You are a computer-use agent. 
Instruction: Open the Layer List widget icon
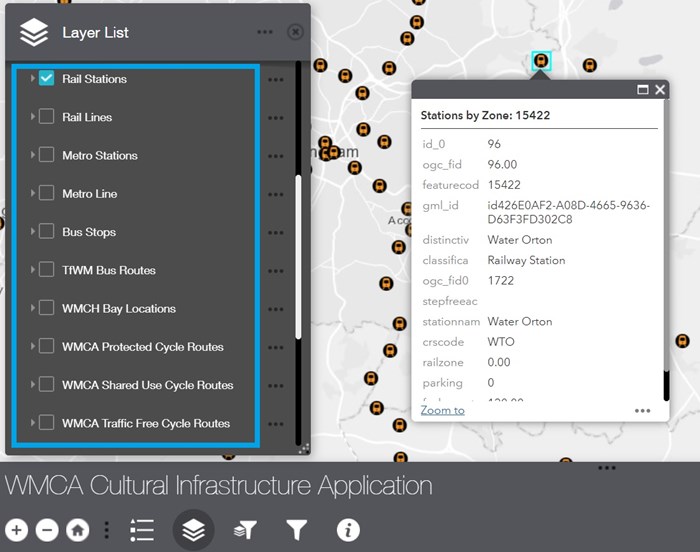[x=193, y=530]
